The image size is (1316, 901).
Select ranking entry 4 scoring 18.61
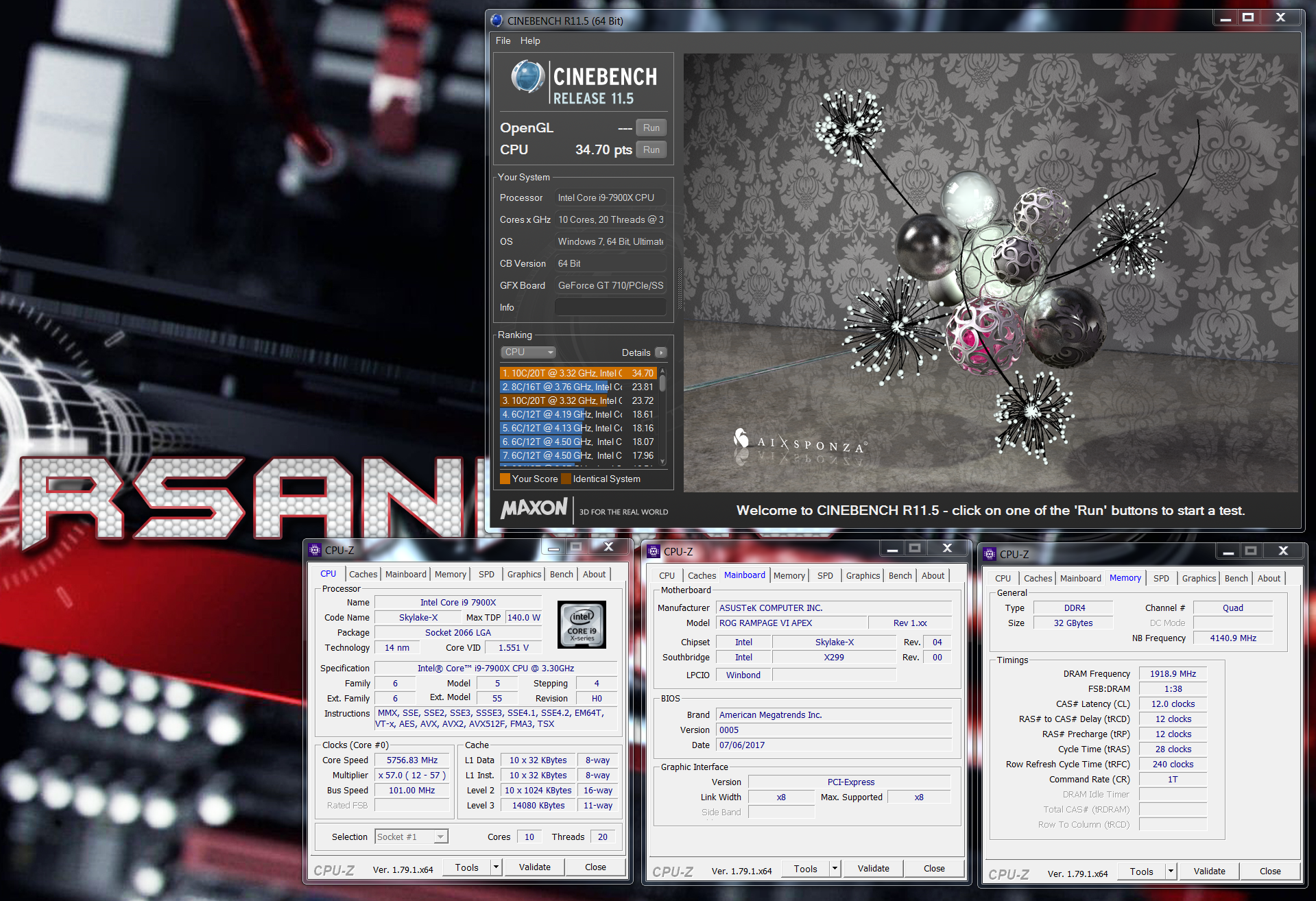pyautogui.click(x=578, y=414)
